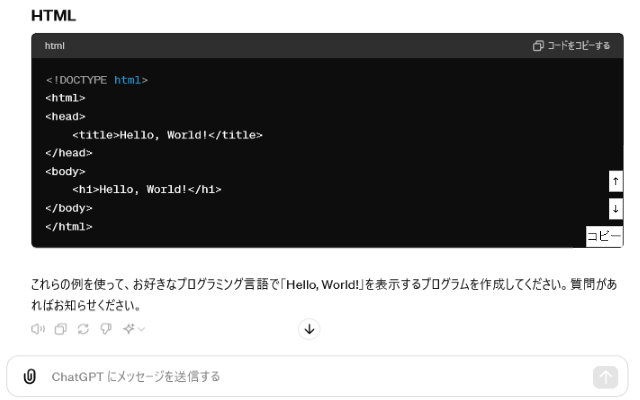Click the down arrow button in code block
Image resolution: width=640 pixels, height=400 pixels.
(616, 209)
